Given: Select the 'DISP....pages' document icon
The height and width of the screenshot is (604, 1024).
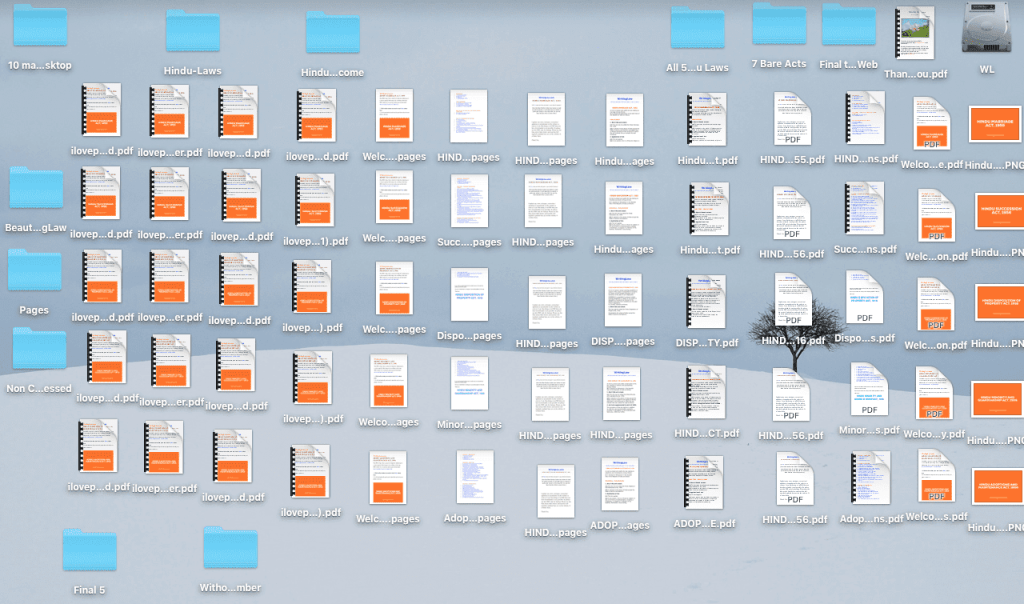Looking at the screenshot, I should (x=623, y=300).
